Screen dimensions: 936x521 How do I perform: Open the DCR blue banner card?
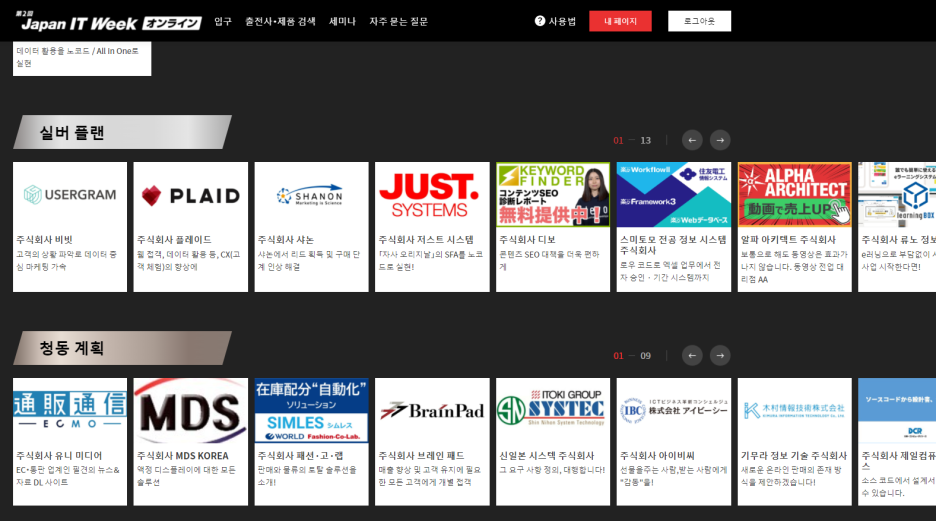897,411
